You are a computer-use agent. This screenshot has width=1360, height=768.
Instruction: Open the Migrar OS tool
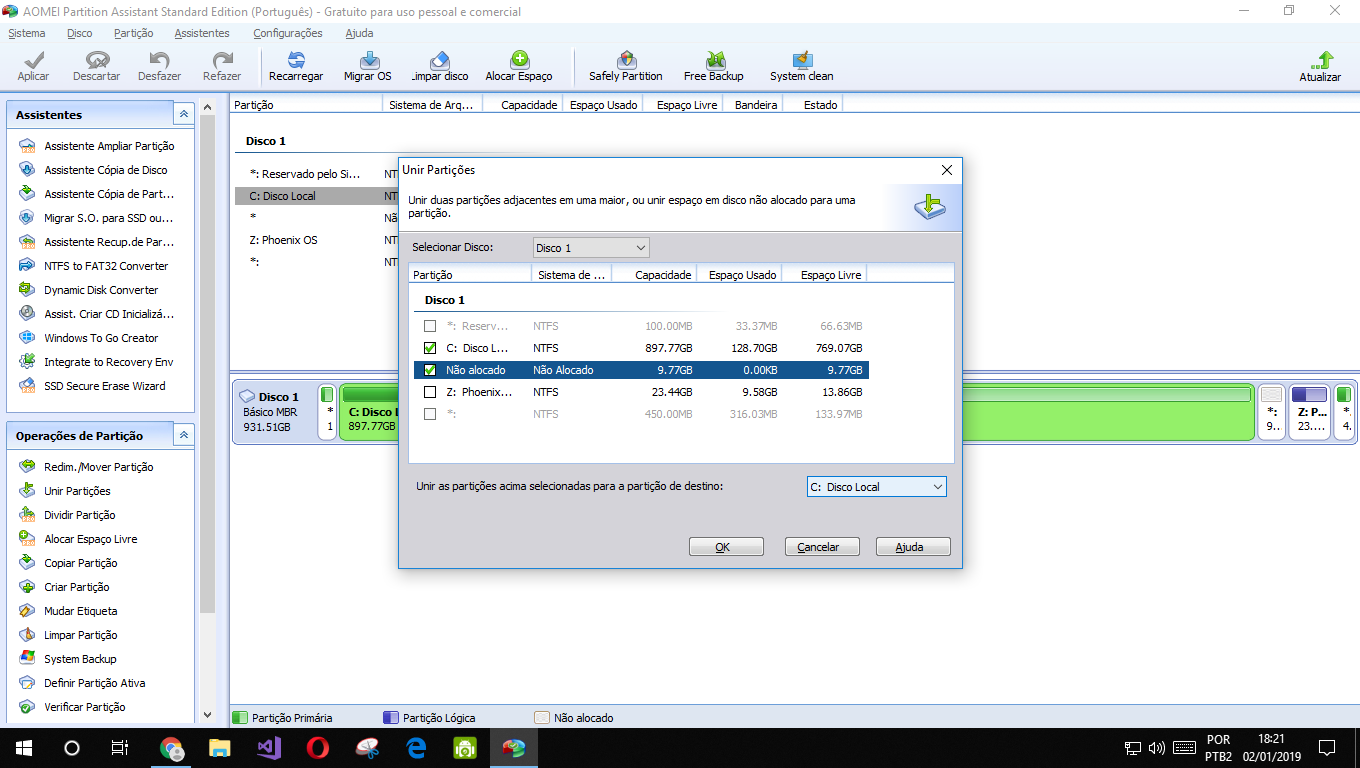[x=368, y=67]
